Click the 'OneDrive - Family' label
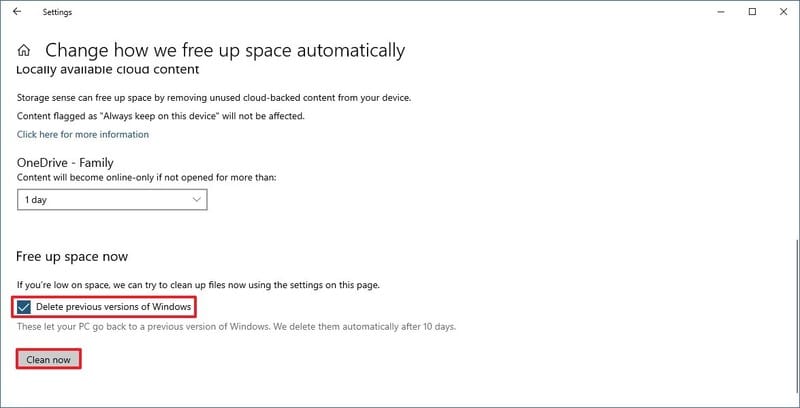Viewport: 800px width, 408px height. (65, 162)
